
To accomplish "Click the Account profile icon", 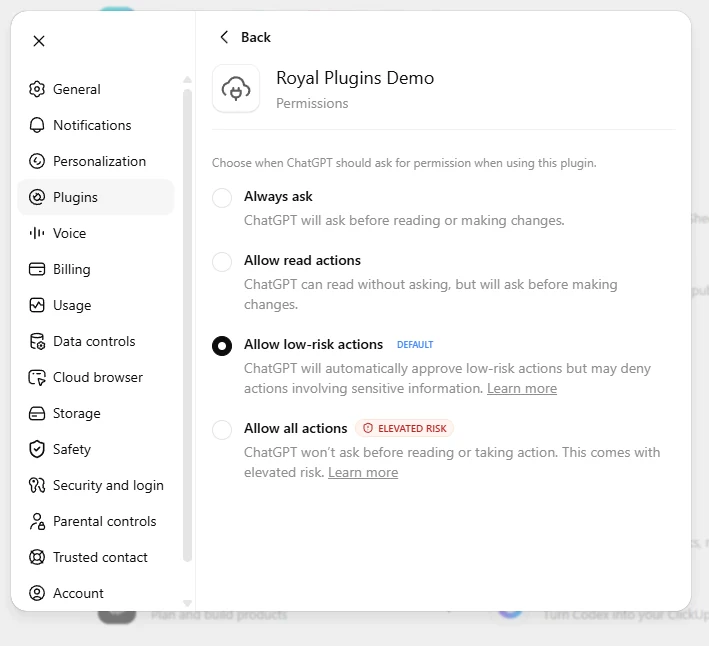I will [37, 593].
